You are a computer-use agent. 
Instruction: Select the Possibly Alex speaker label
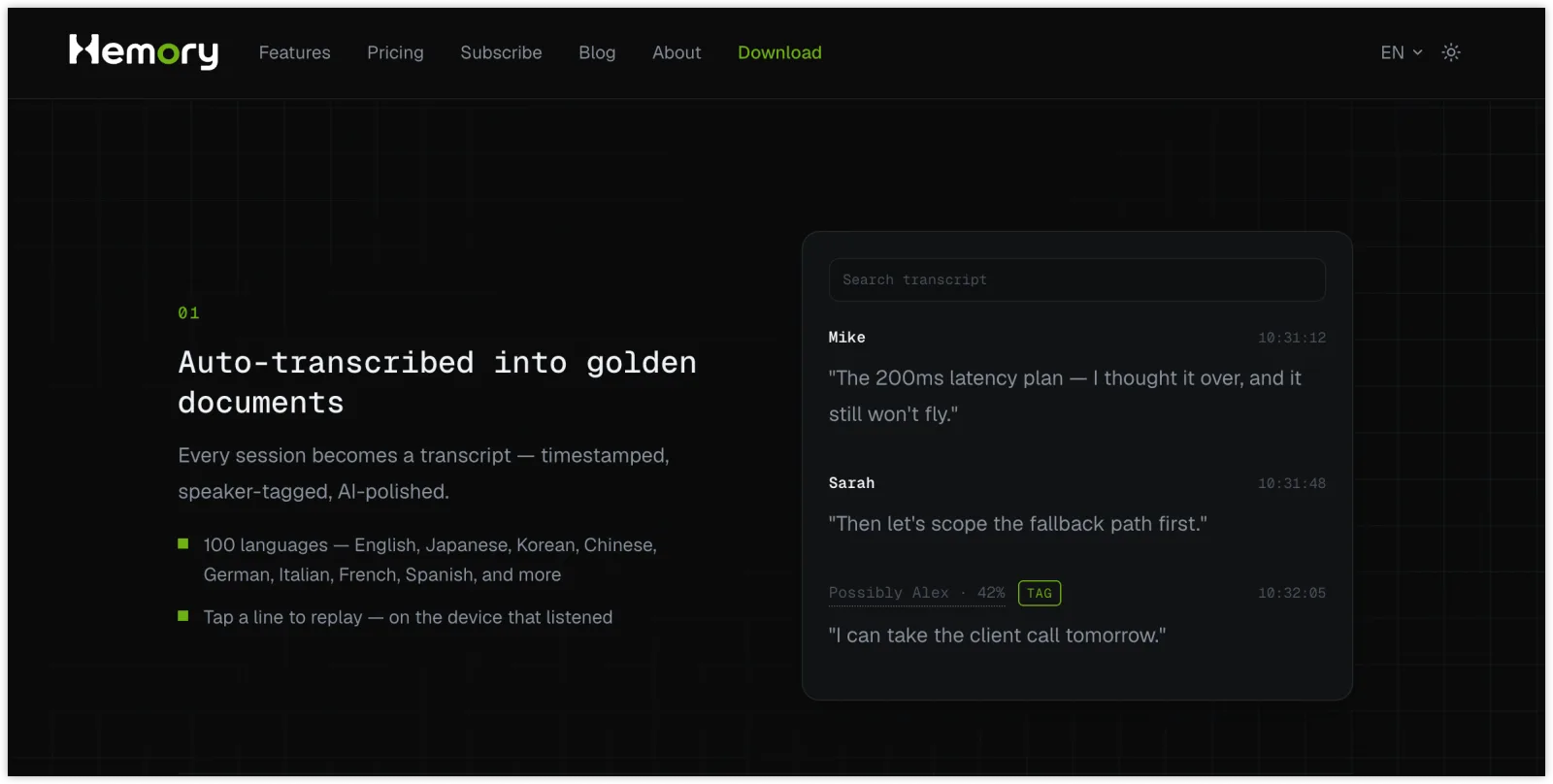[x=916, y=593]
